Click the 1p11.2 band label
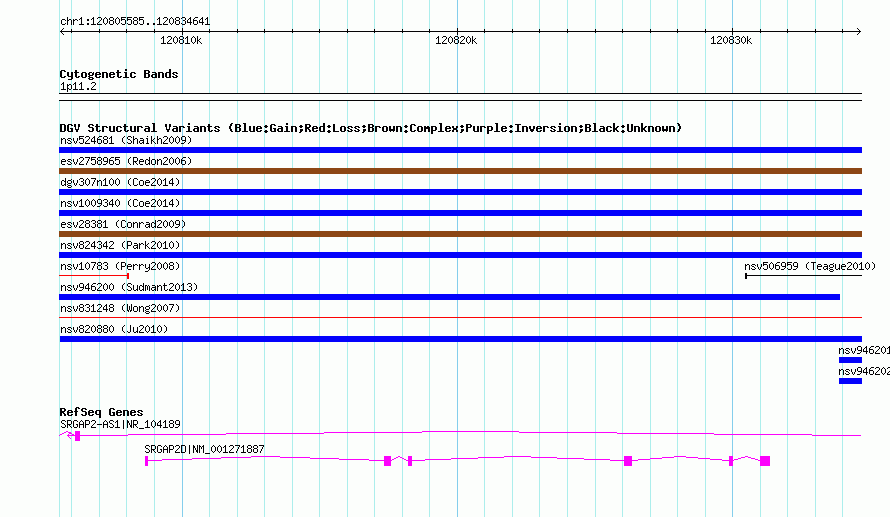This screenshot has height=517, width=890. 78,86
